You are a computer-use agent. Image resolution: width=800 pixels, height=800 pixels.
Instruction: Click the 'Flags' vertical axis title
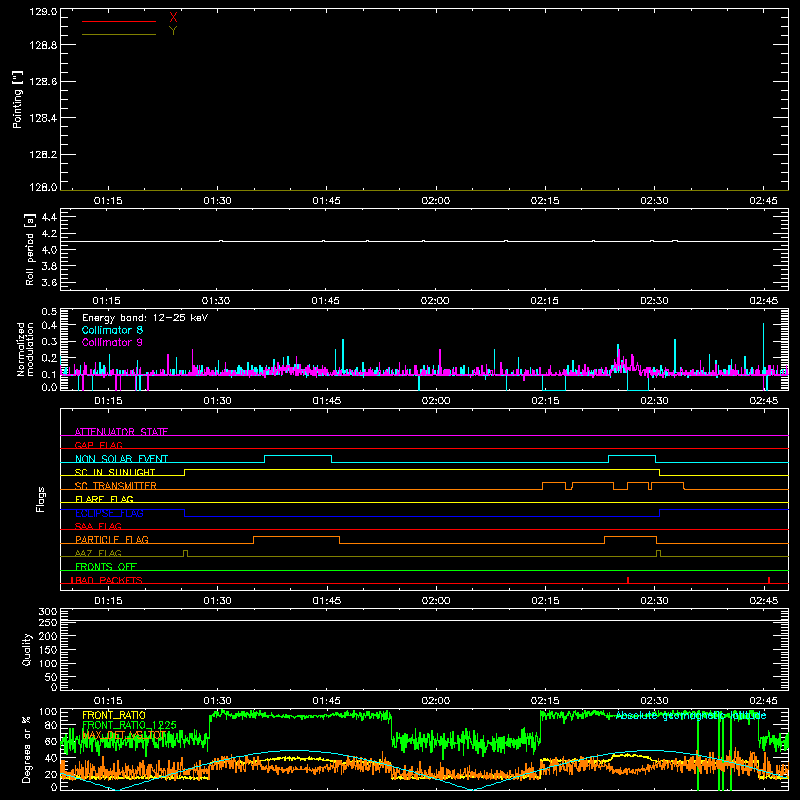41,499
